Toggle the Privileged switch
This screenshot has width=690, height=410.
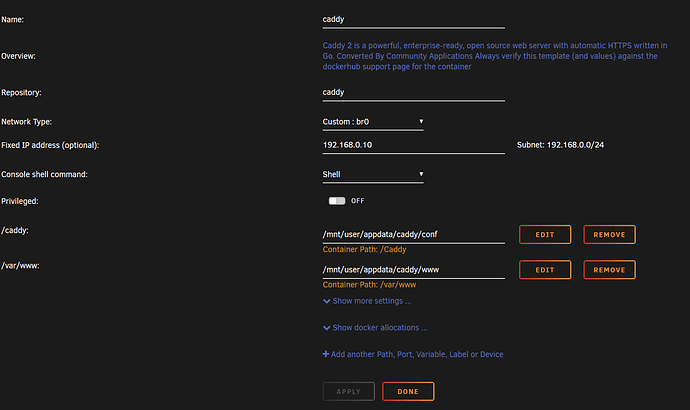pyautogui.click(x=337, y=201)
